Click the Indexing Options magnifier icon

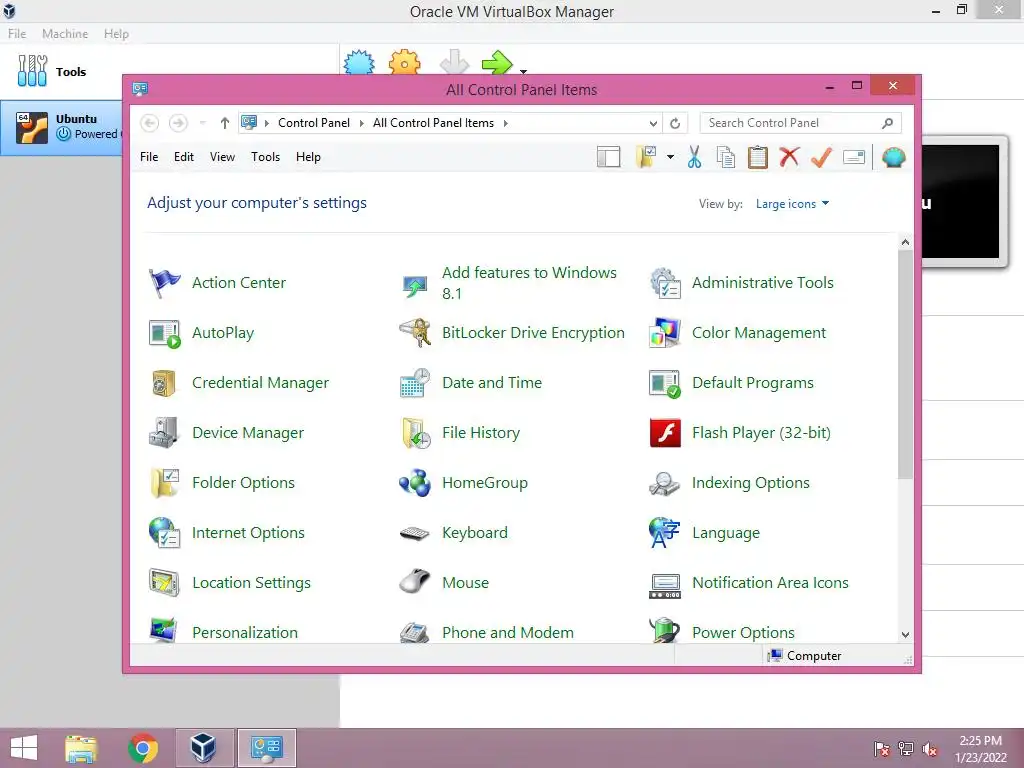click(x=665, y=483)
